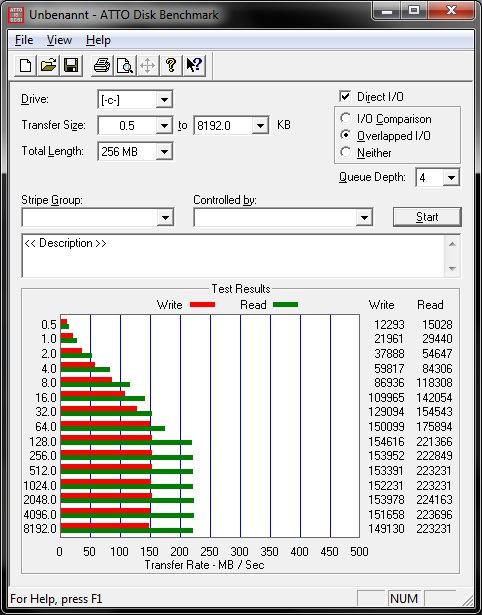Click the red write bar for 128.0
This screenshot has width=482, height=615.
106,438
